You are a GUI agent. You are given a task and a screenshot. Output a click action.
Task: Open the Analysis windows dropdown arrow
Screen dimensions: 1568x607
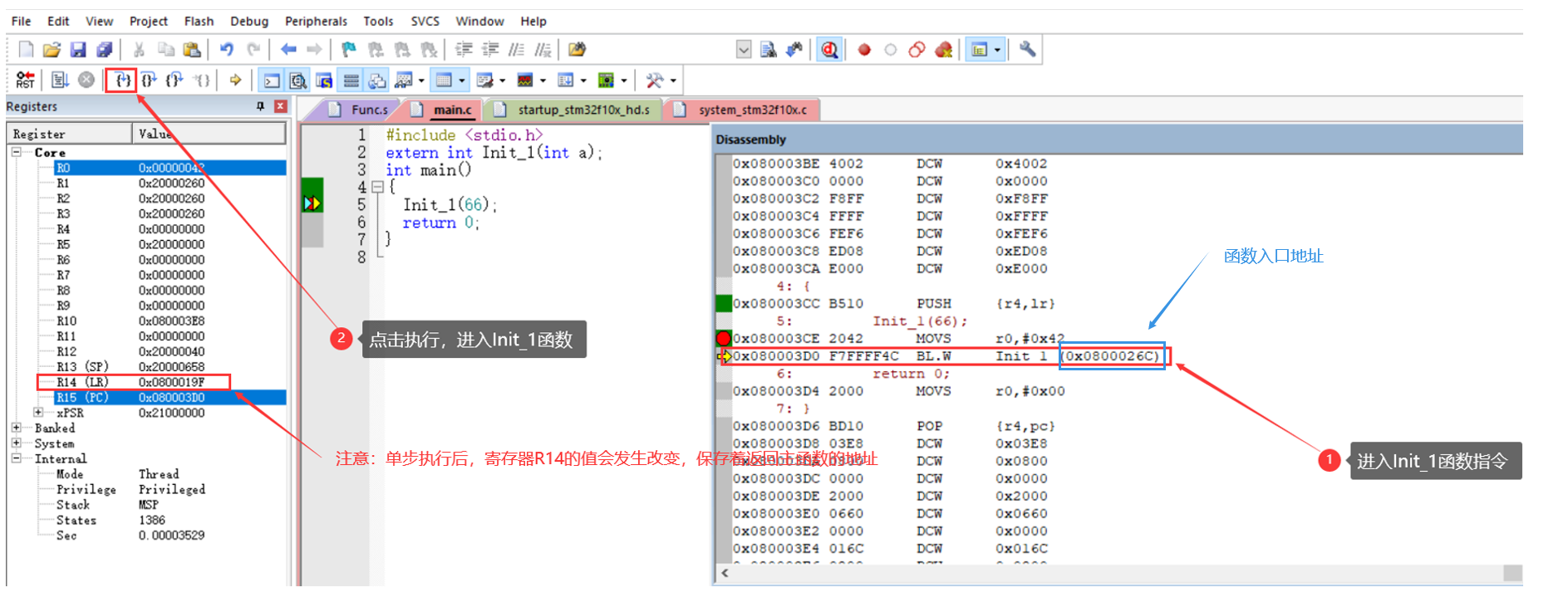click(543, 81)
